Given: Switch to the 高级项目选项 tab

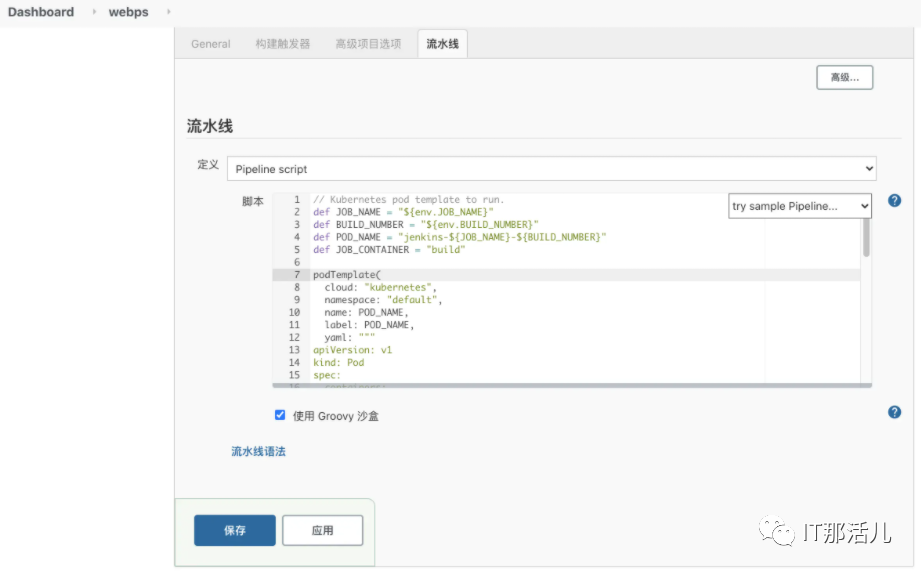Looking at the screenshot, I should pos(368,44).
